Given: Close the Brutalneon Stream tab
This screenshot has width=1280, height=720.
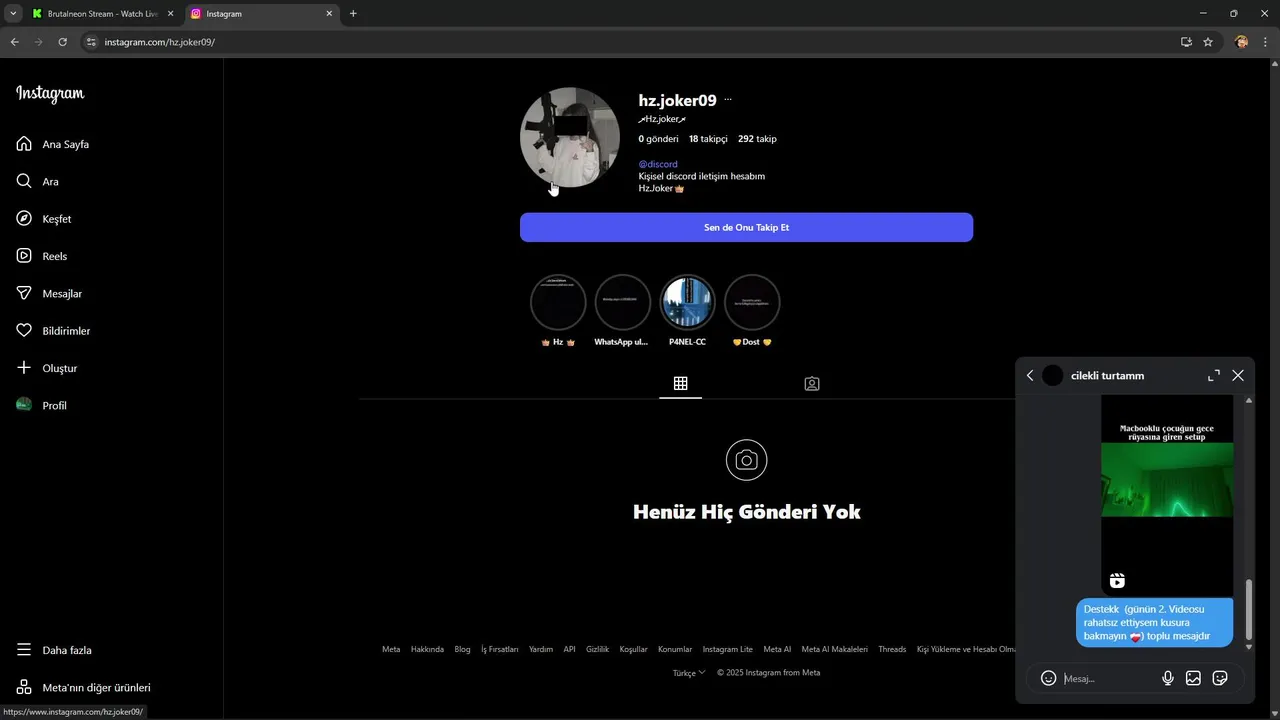Looking at the screenshot, I should click(x=170, y=14).
